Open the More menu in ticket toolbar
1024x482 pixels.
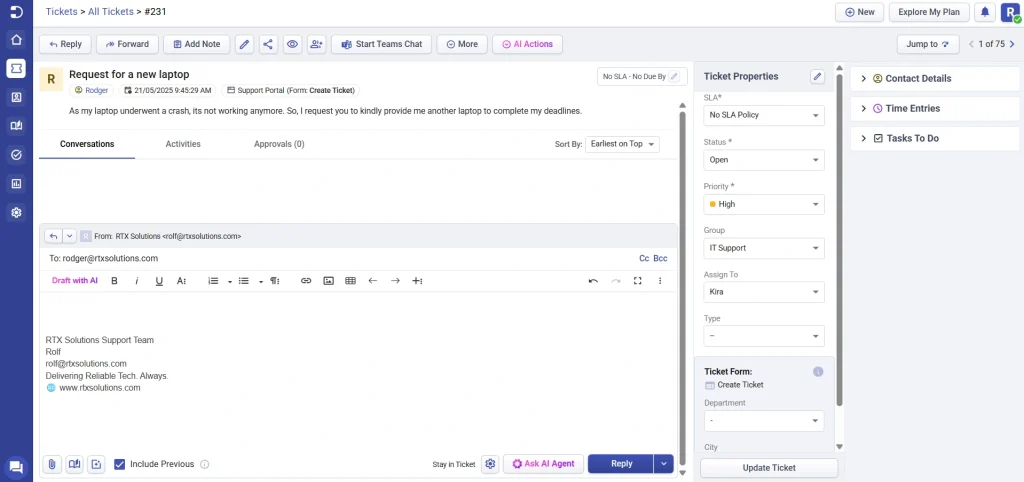coord(462,44)
